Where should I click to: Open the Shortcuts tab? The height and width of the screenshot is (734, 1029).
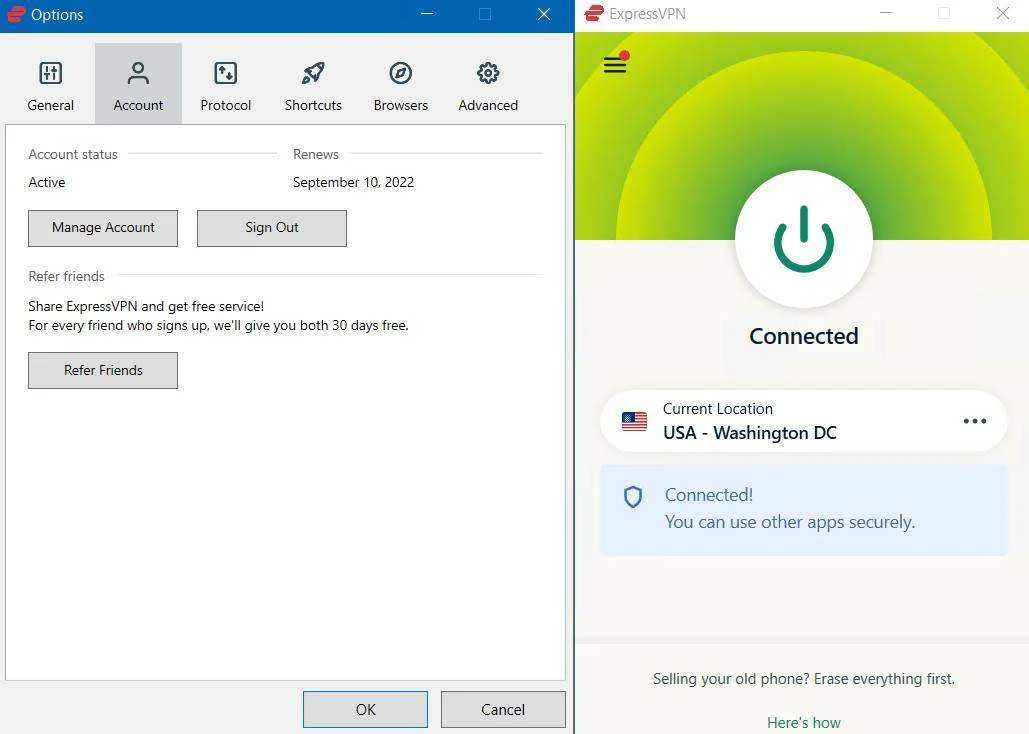tap(313, 85)
